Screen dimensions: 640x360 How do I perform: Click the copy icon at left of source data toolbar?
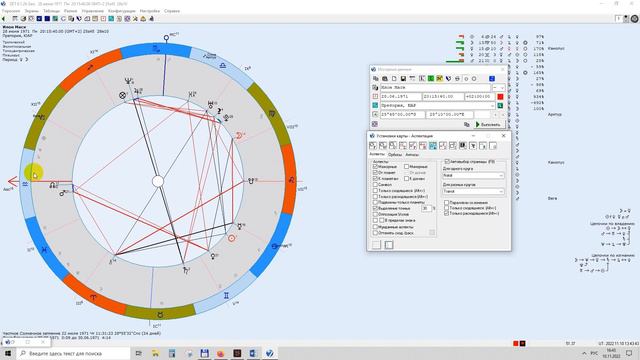pos(376,78)
